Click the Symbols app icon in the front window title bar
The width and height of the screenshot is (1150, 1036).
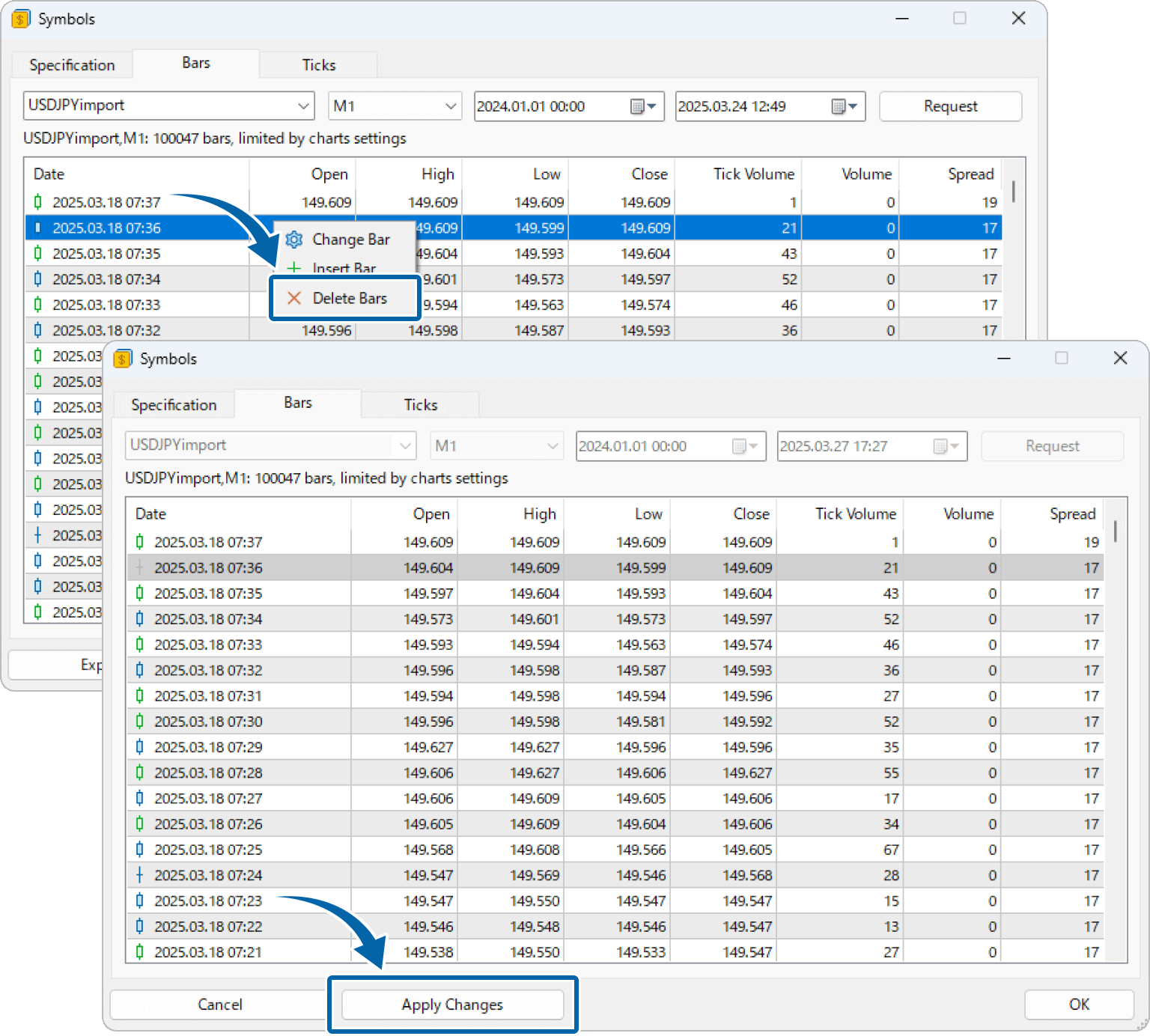[x=122, y=359]
